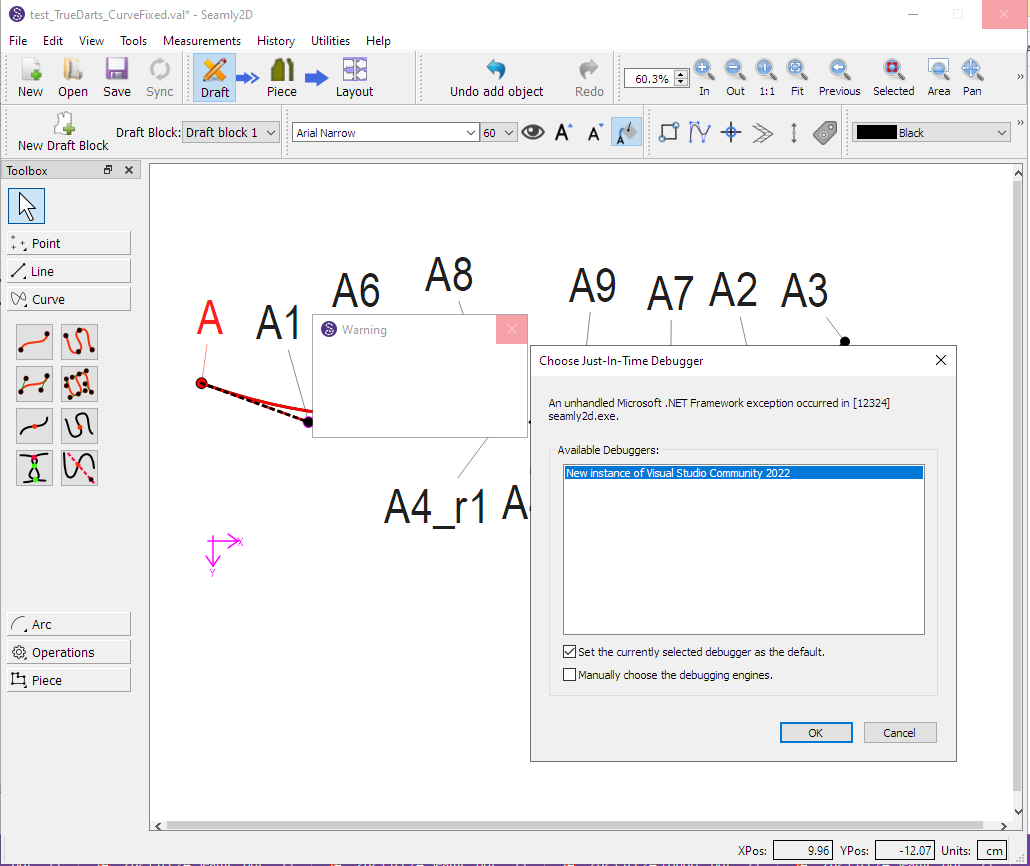Open the Draft Block dropdown

click(231, 131)
